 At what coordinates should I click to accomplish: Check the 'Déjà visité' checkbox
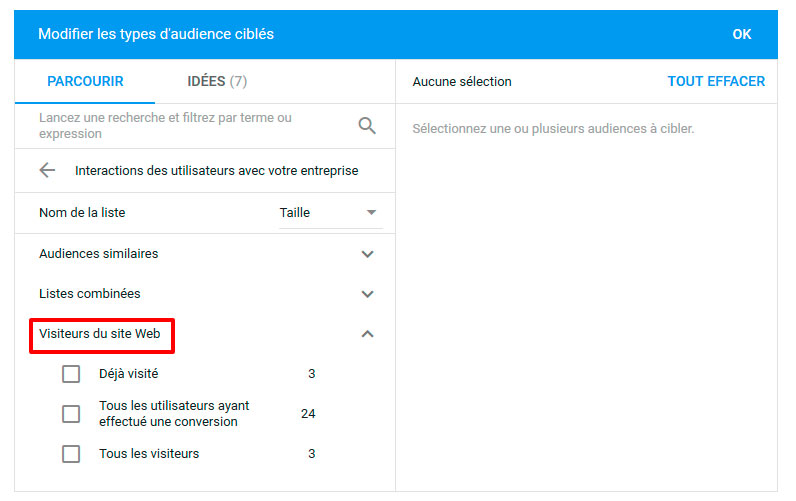(x=71, y=374)
